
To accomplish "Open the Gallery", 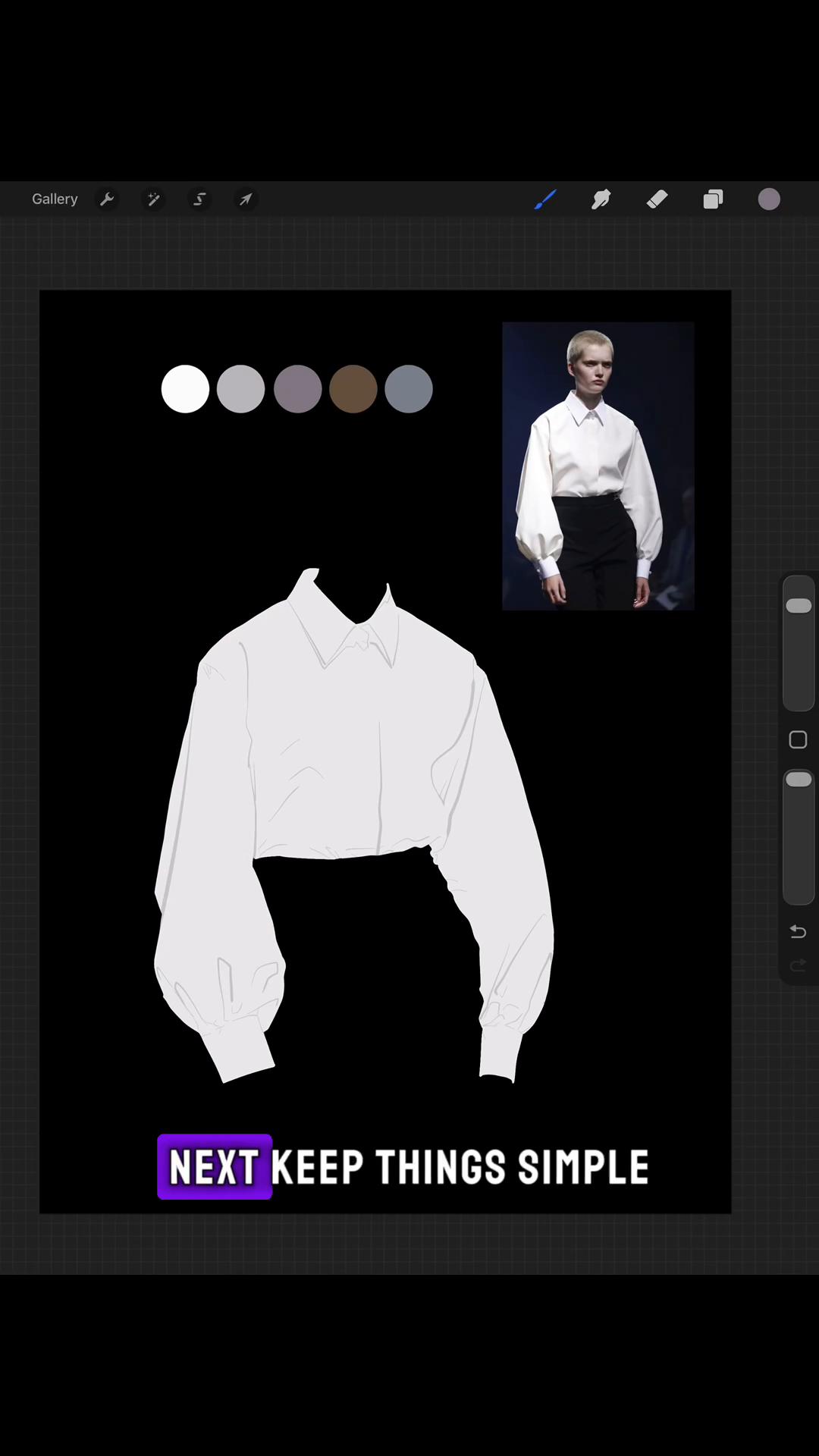I will click(55, 199).
